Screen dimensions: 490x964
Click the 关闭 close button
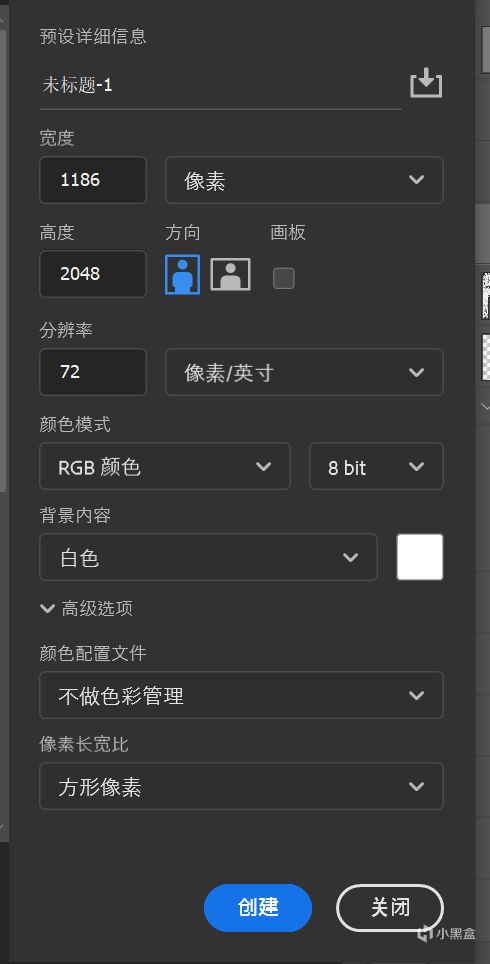point(390,907)
